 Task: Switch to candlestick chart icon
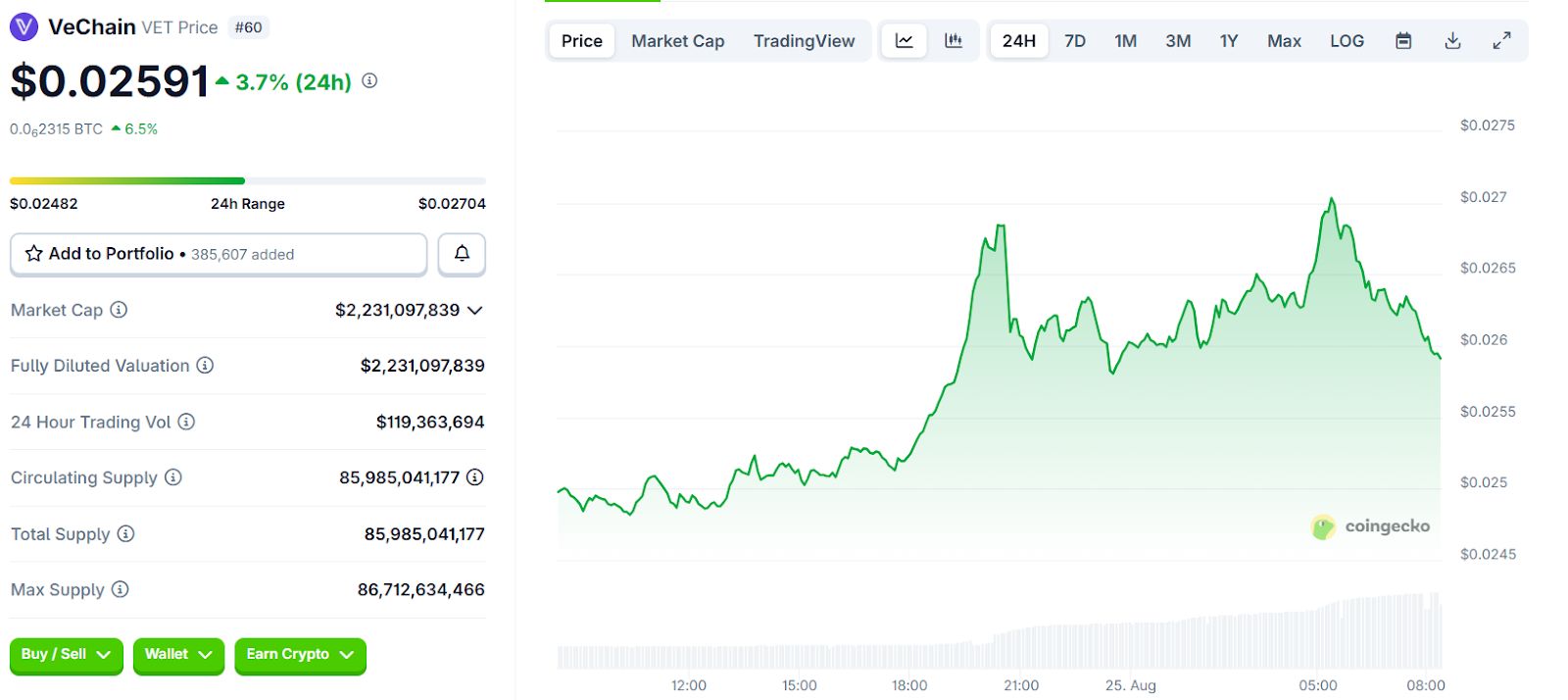(x=953, y=41)
